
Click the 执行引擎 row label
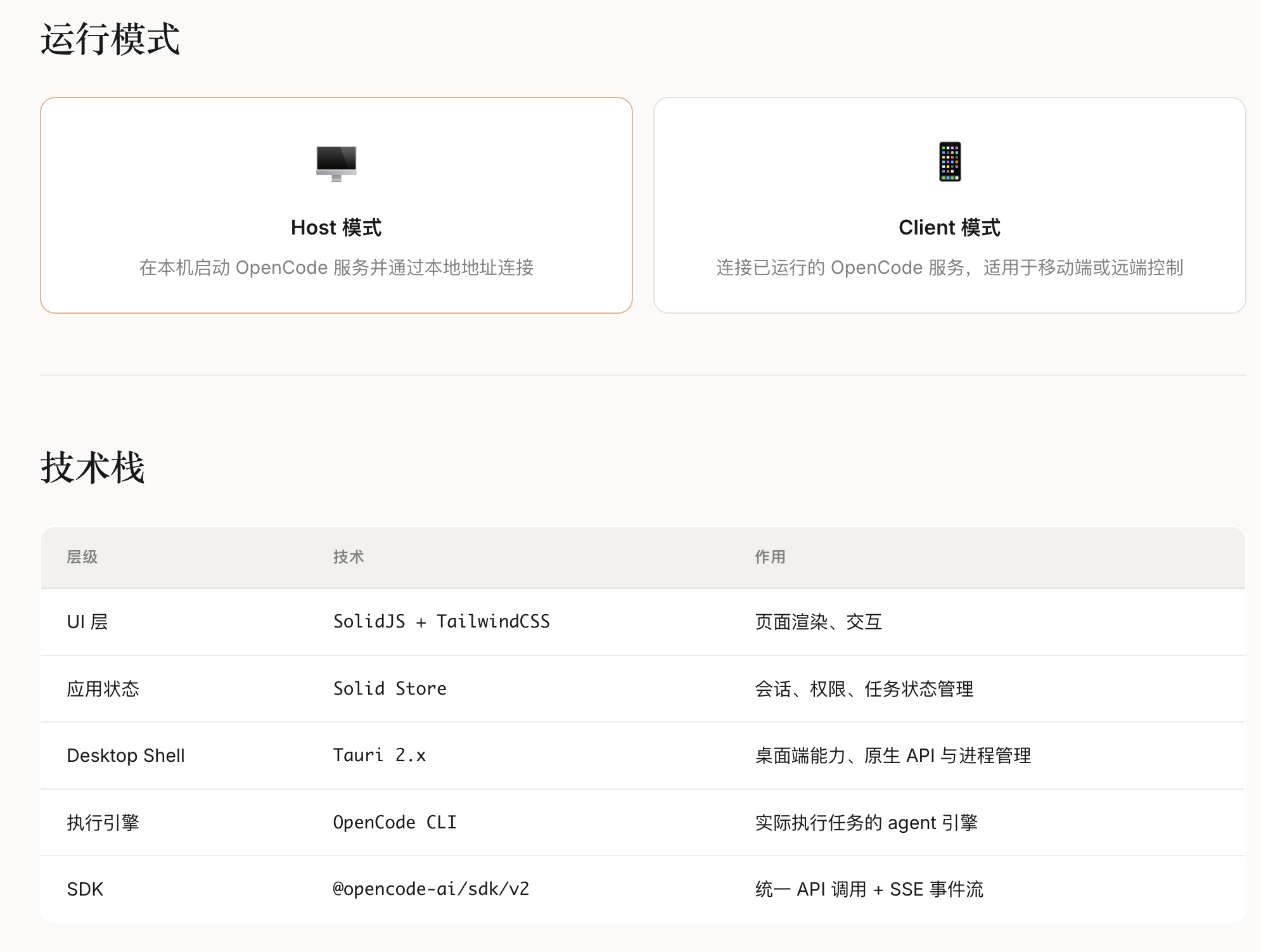[103, 823]
